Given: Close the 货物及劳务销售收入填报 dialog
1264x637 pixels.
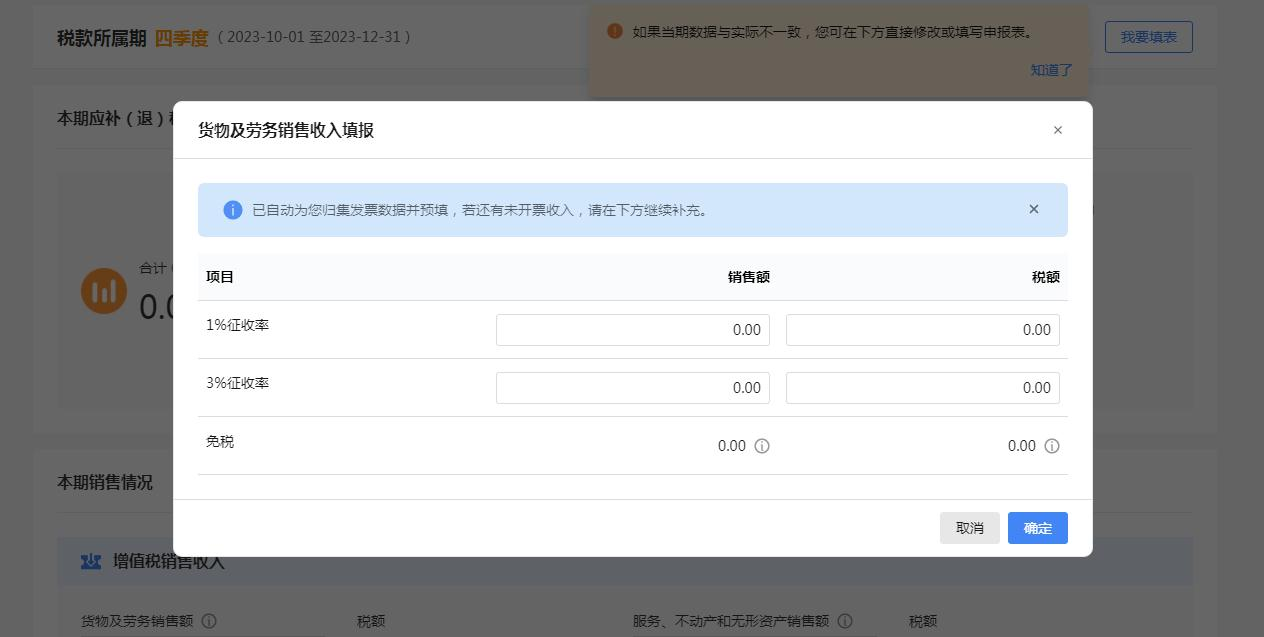Looking at the screenshot, I should [x=1057, y=130].
